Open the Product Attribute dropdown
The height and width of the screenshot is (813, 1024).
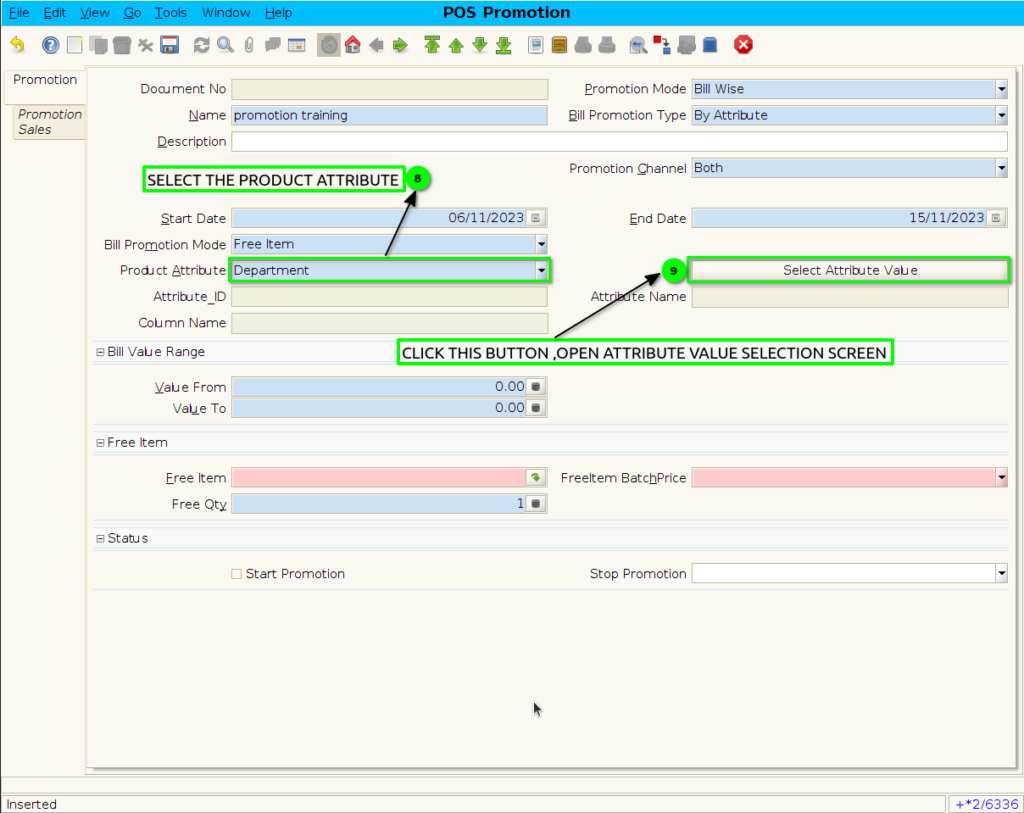click(x=541, y=270)
